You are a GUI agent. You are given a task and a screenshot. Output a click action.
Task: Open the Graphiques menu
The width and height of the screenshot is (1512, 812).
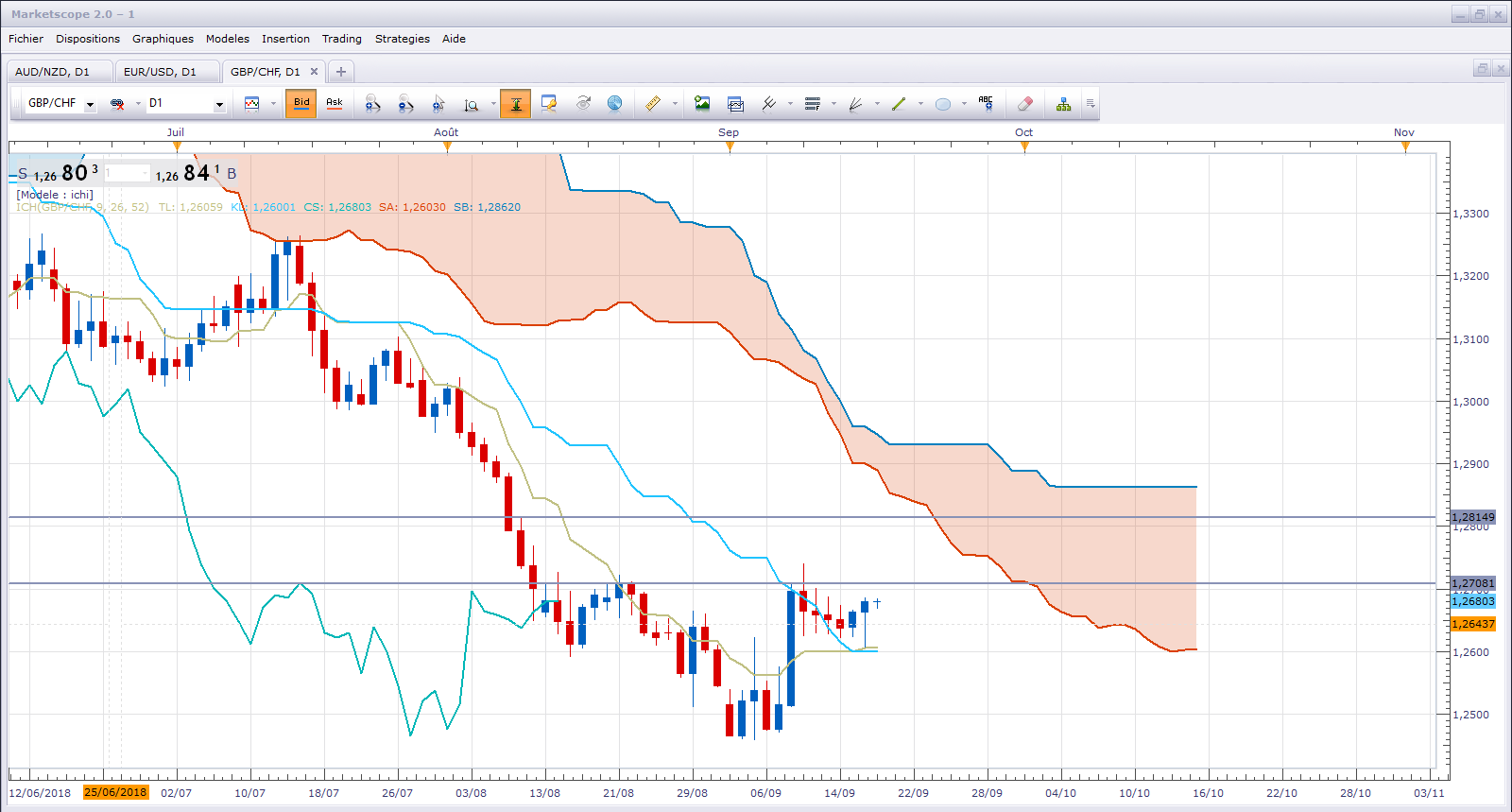tap(163, 39)
